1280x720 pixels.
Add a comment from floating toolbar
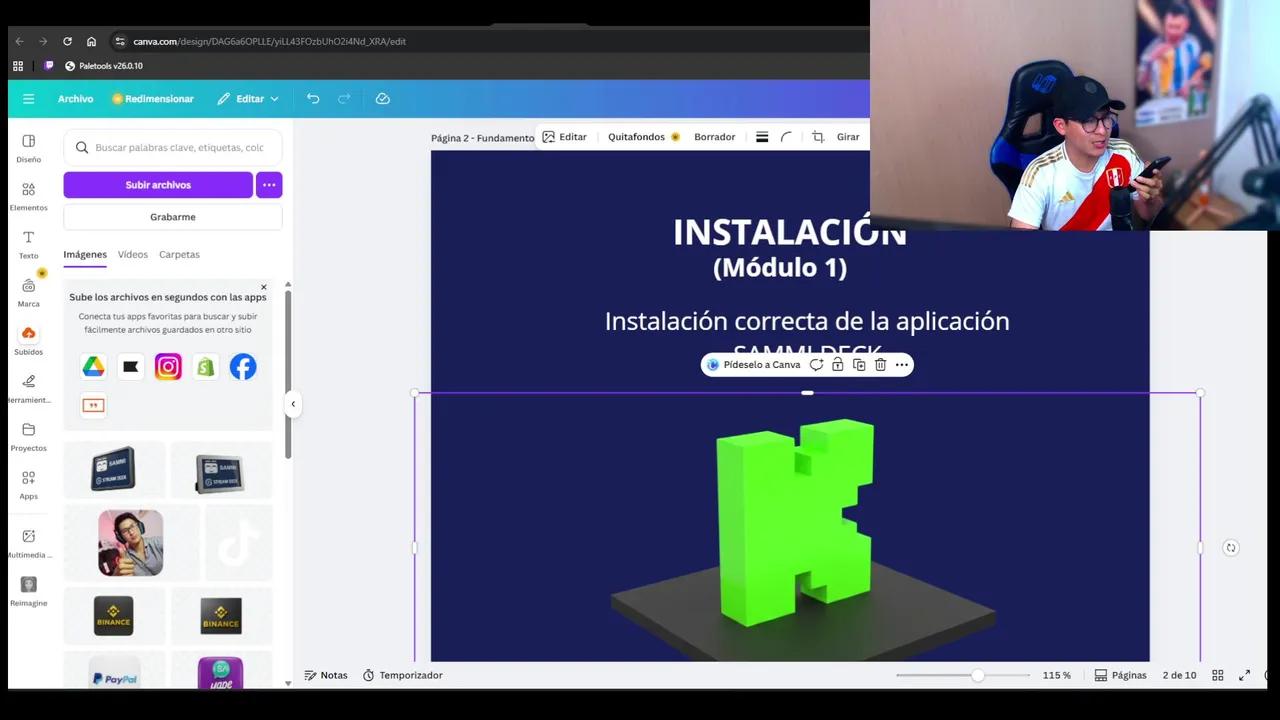click(x=816, y=365)
